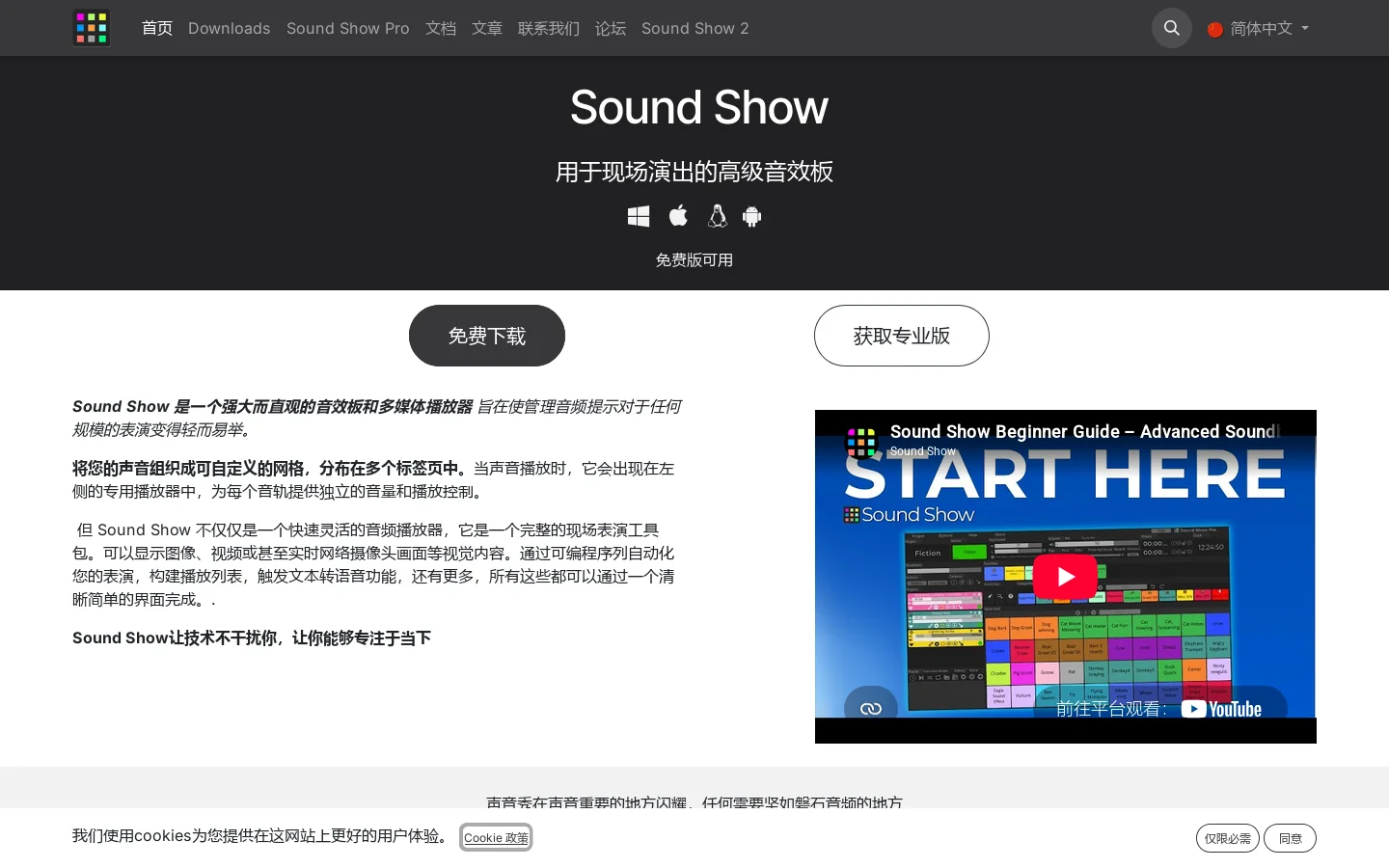Click the Sound Show让技术不干扰你 line
The width and height of the screenshot is (1389, 868).
(252, 637)
